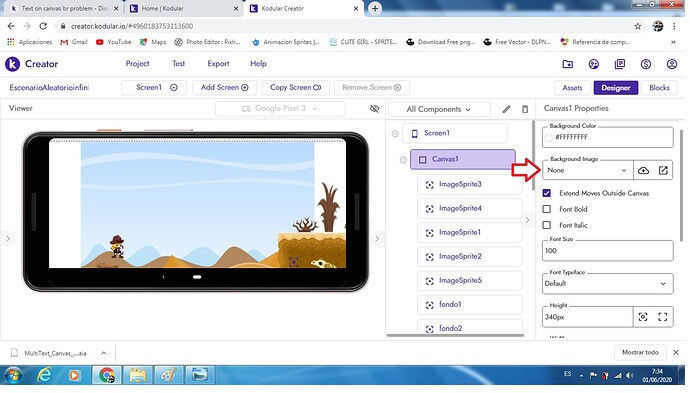Switch to Text on canvas problem tab
Screen dimensions: 690x393
(x=64, y=8)
